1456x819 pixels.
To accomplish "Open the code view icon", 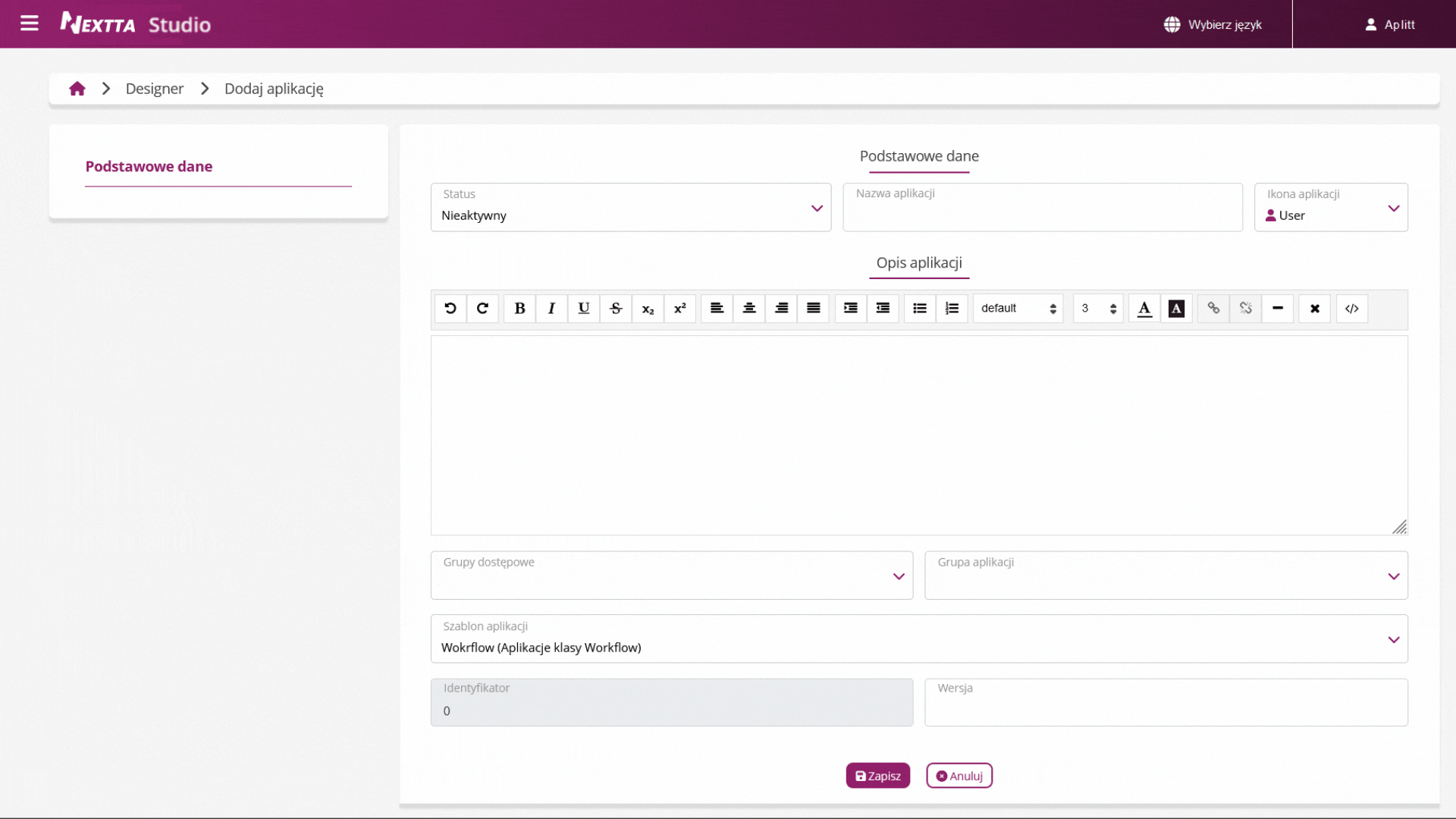I will coord(1351,309).
